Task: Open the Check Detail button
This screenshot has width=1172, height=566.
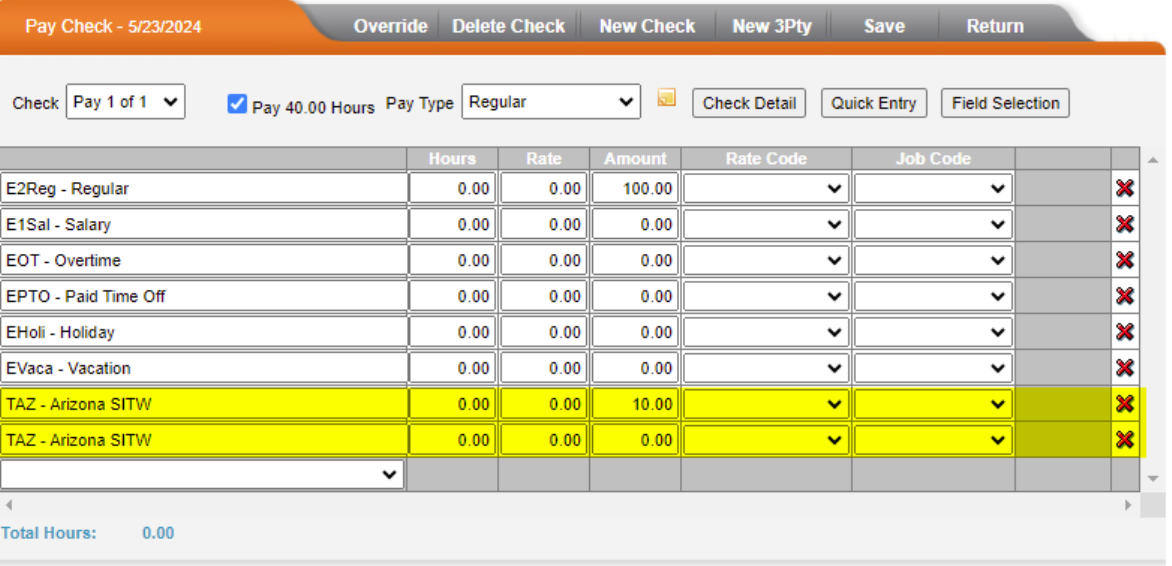Action: coord(749,103)
